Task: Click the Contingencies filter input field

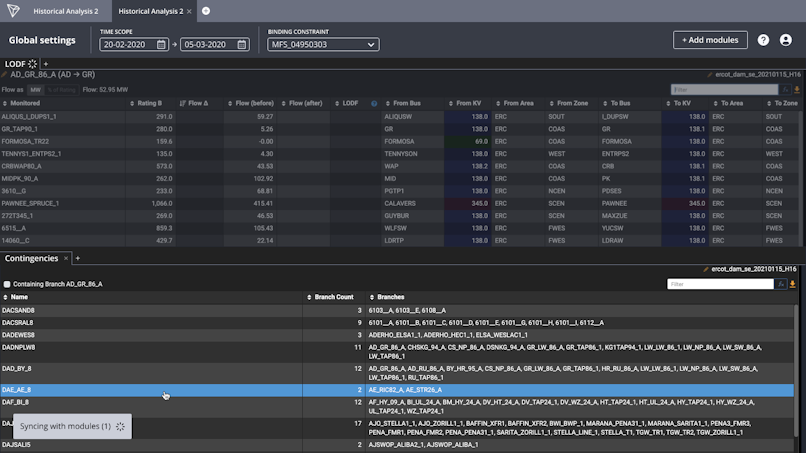Action: (720, 284)
